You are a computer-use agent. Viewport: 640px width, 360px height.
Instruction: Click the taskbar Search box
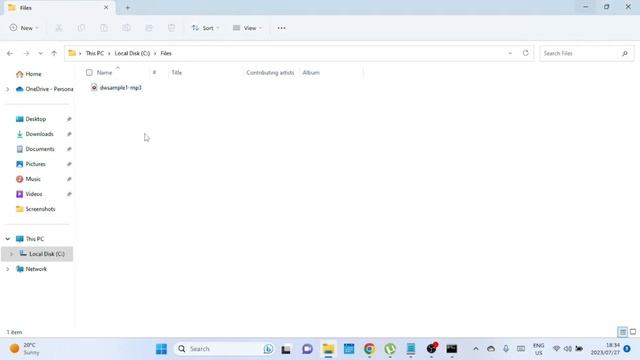(225, 349)
